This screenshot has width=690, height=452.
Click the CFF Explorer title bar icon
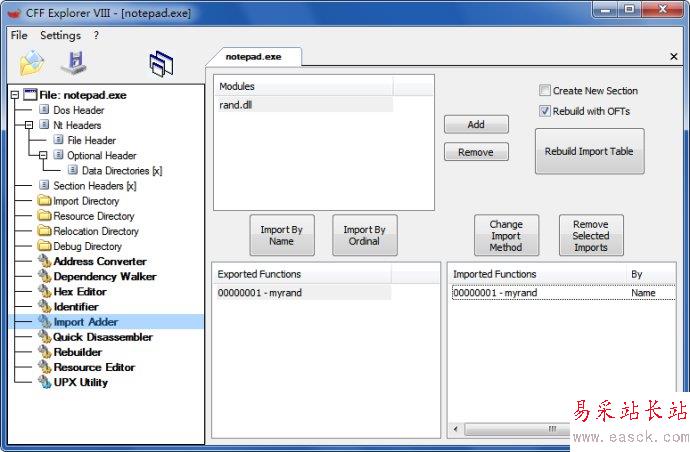pos(14,13)
